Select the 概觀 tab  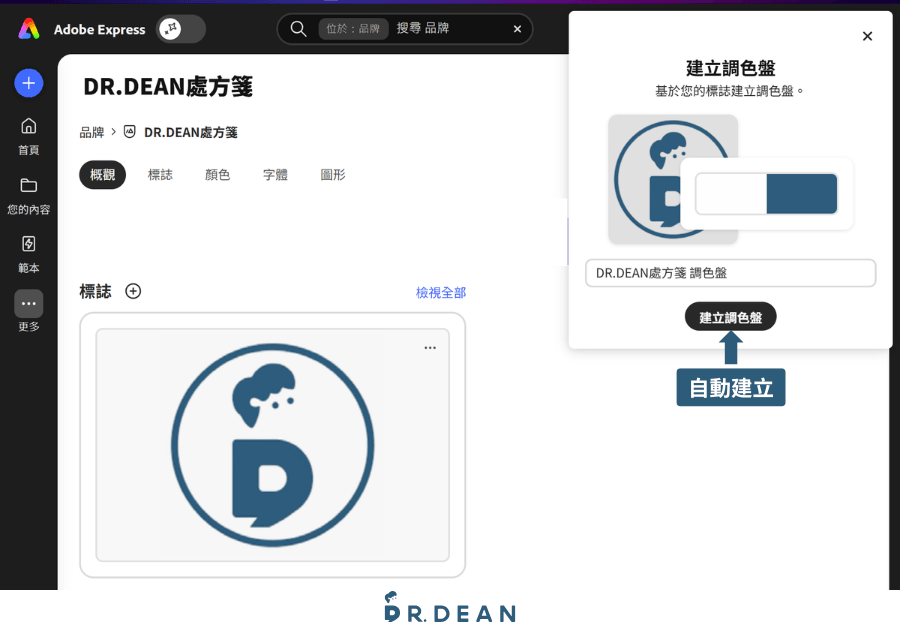[102, 175]
